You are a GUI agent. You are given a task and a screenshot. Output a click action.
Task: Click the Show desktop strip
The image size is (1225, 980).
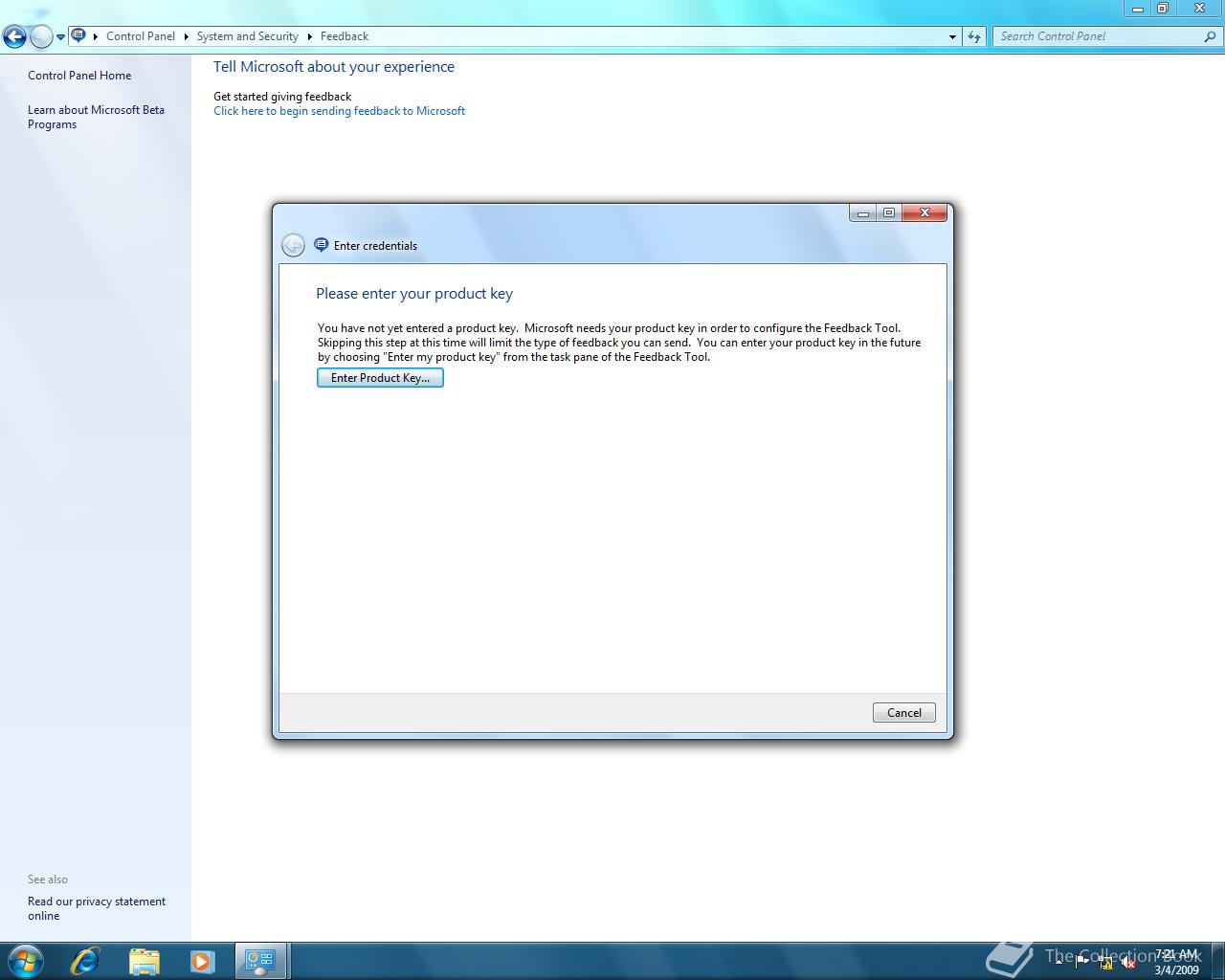[x=1218, y=961]
